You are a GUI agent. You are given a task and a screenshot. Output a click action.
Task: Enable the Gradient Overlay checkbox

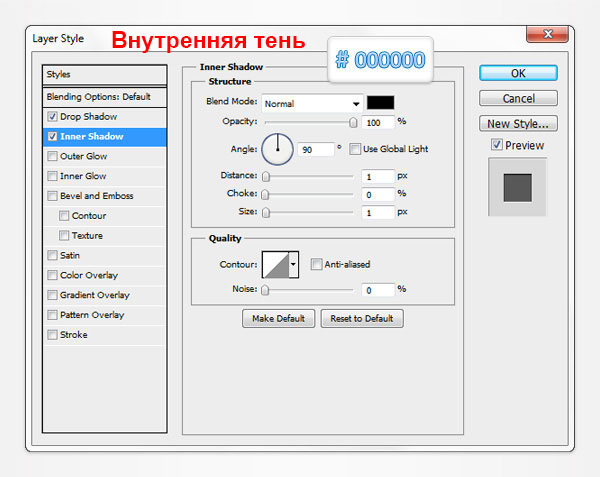52,295
